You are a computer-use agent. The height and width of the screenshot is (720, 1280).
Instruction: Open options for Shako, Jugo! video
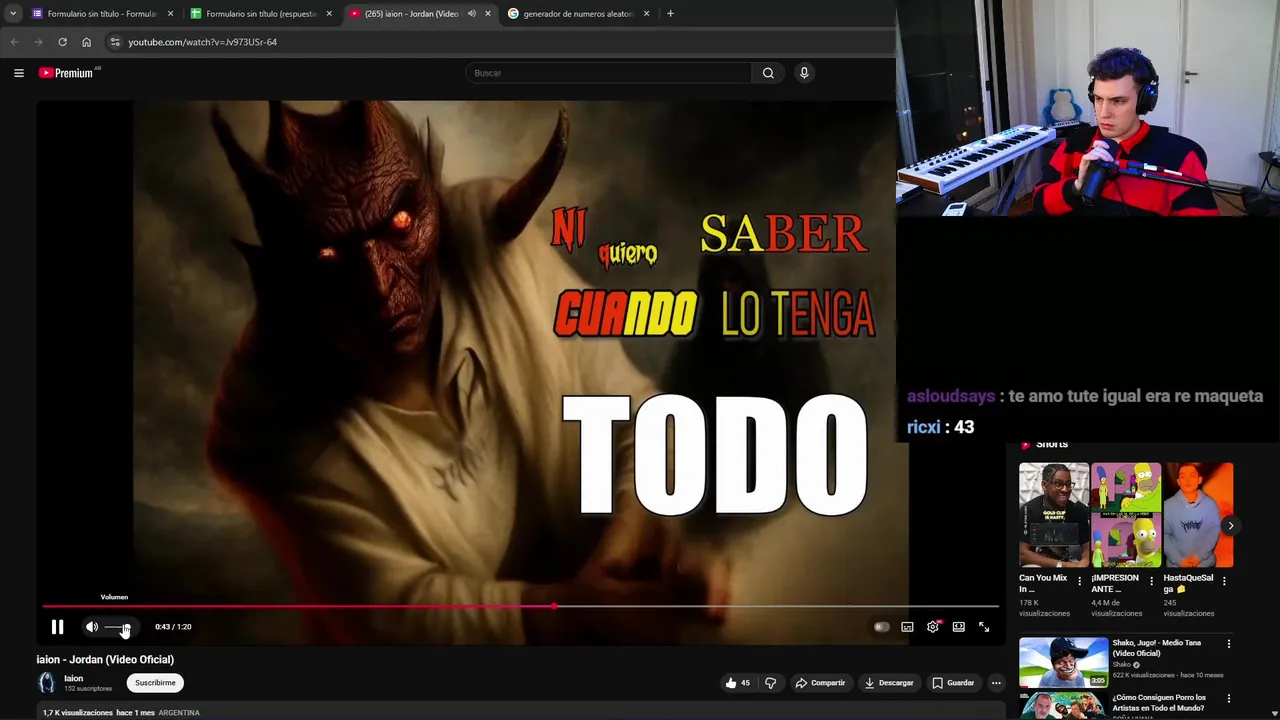(1229, 644)
